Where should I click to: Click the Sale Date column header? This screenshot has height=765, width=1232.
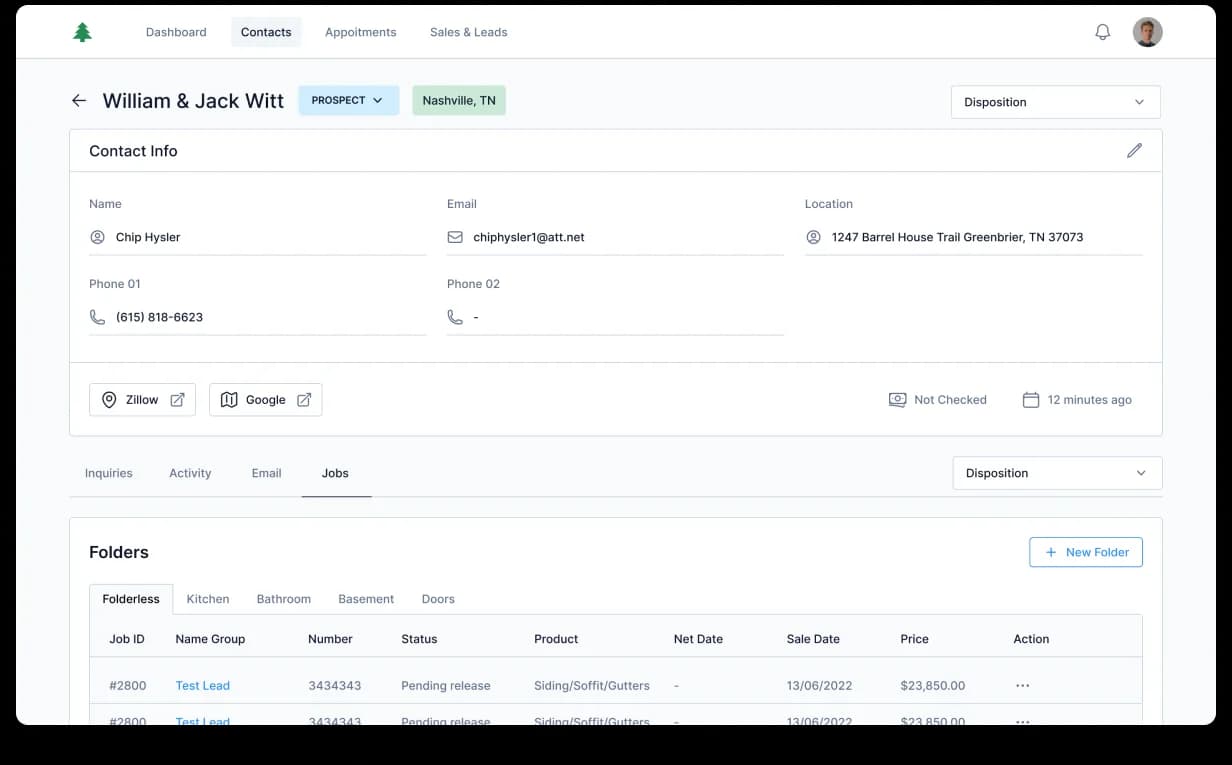813,639
